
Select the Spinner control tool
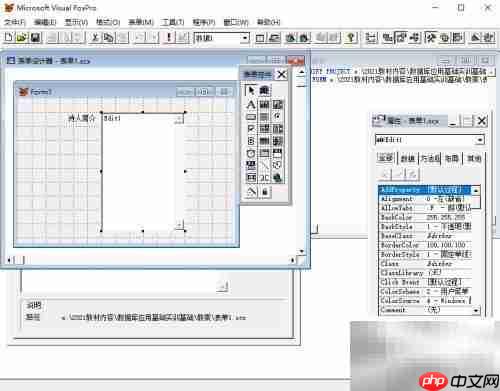click(x=251, y=141)
